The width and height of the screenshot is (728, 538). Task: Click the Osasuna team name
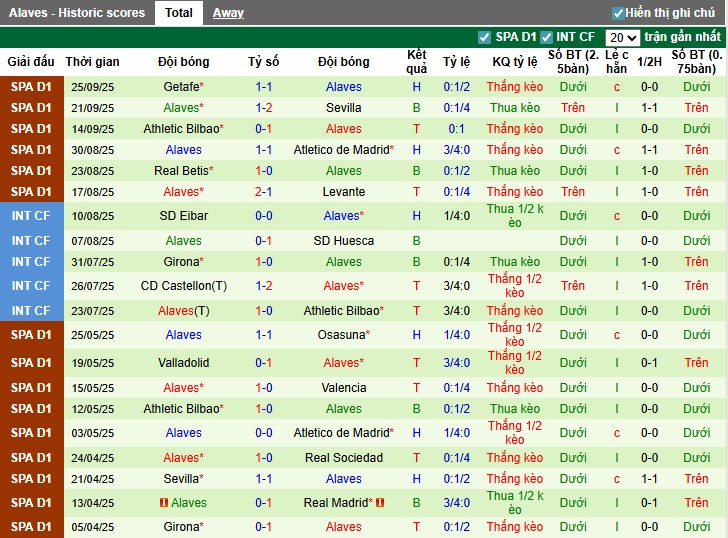coord(340,335)
